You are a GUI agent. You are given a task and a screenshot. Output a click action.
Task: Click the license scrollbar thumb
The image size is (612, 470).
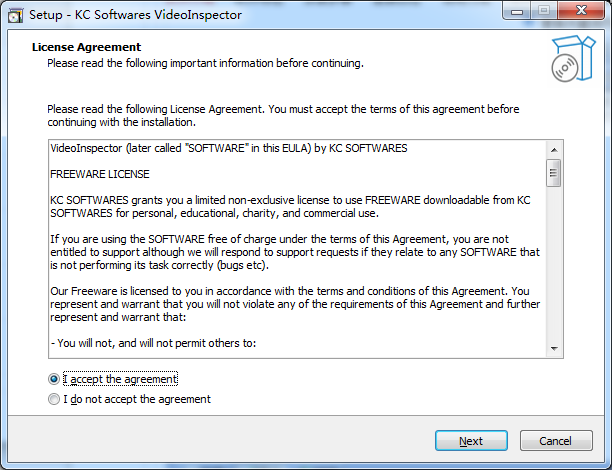[x=552, y=172]
